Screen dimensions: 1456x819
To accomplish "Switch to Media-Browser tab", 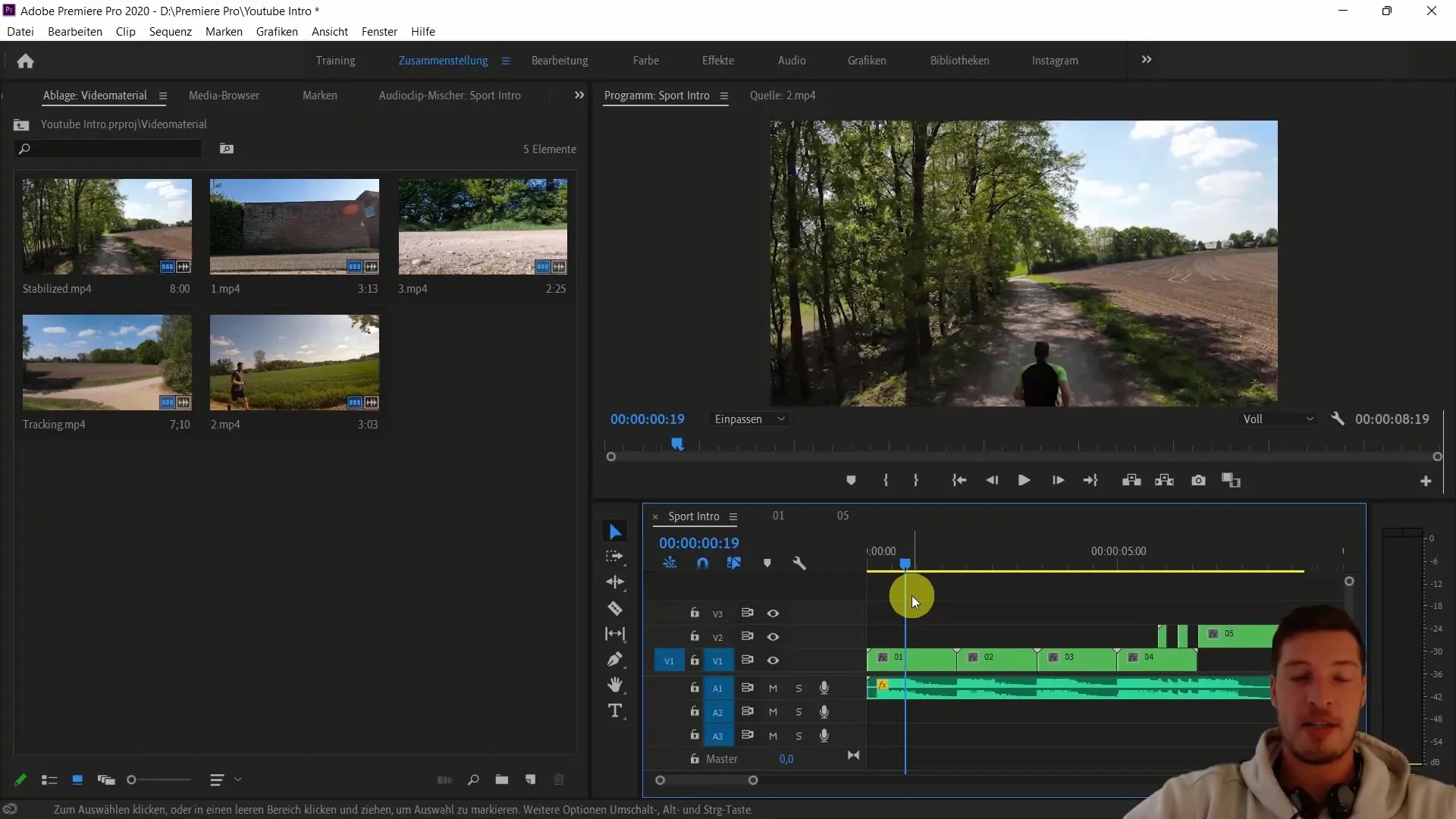I will (x=224, y=96).
